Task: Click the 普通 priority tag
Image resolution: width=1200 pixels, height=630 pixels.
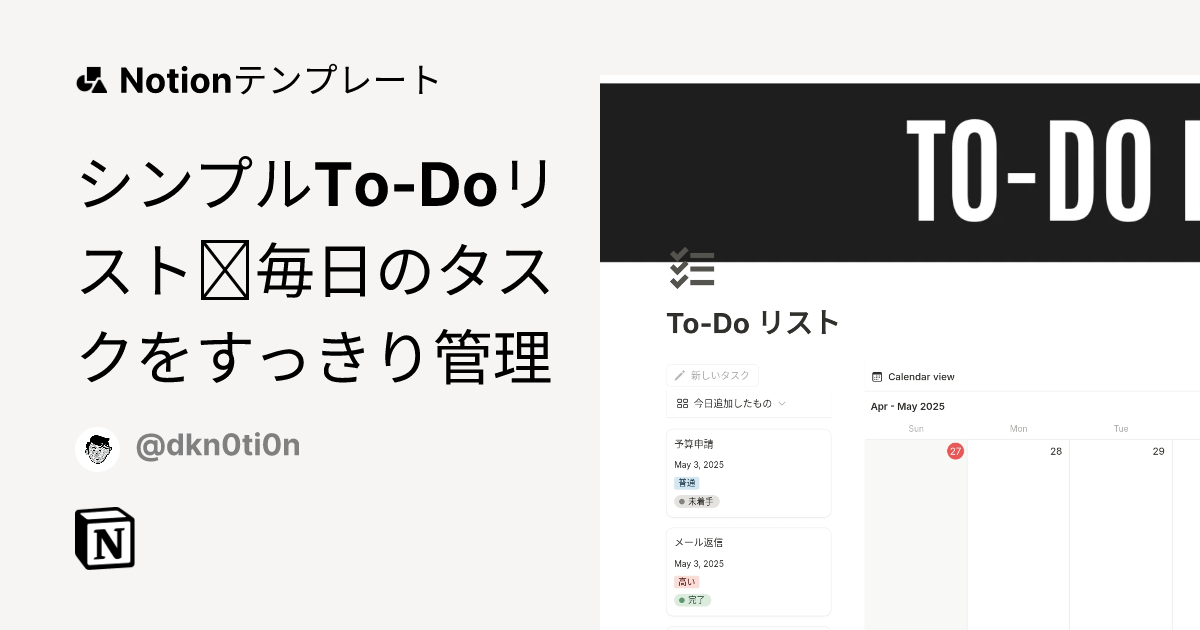Action: (687, 483)
